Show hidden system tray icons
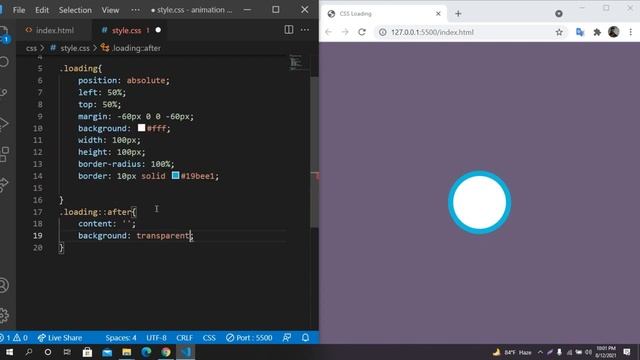The width and height of the screenshot is (640, 360). tap(540, 352)
